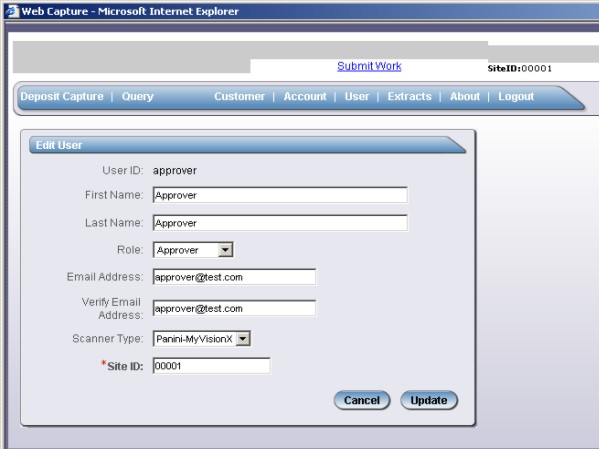Click Logout in the navigation bar
The width and height of the screenshot is (599, 449).
pos(516,96)
